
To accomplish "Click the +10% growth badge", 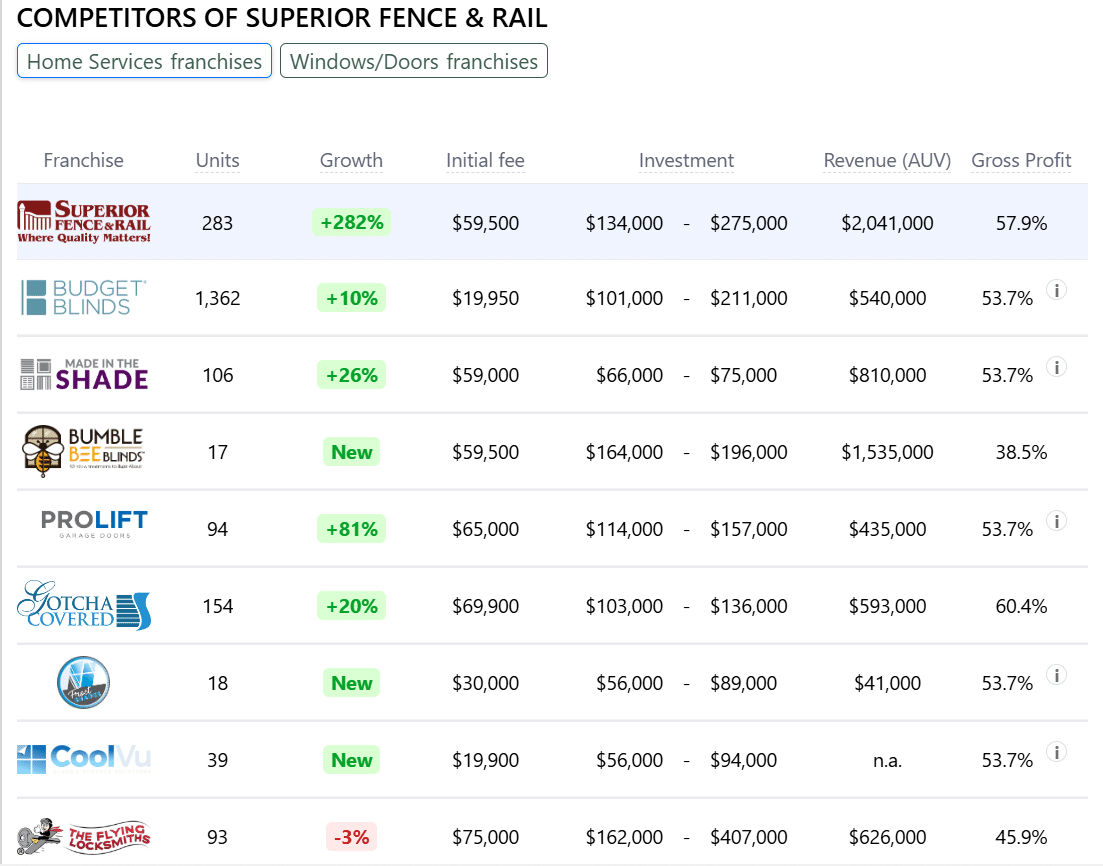I will click(352, 298).
